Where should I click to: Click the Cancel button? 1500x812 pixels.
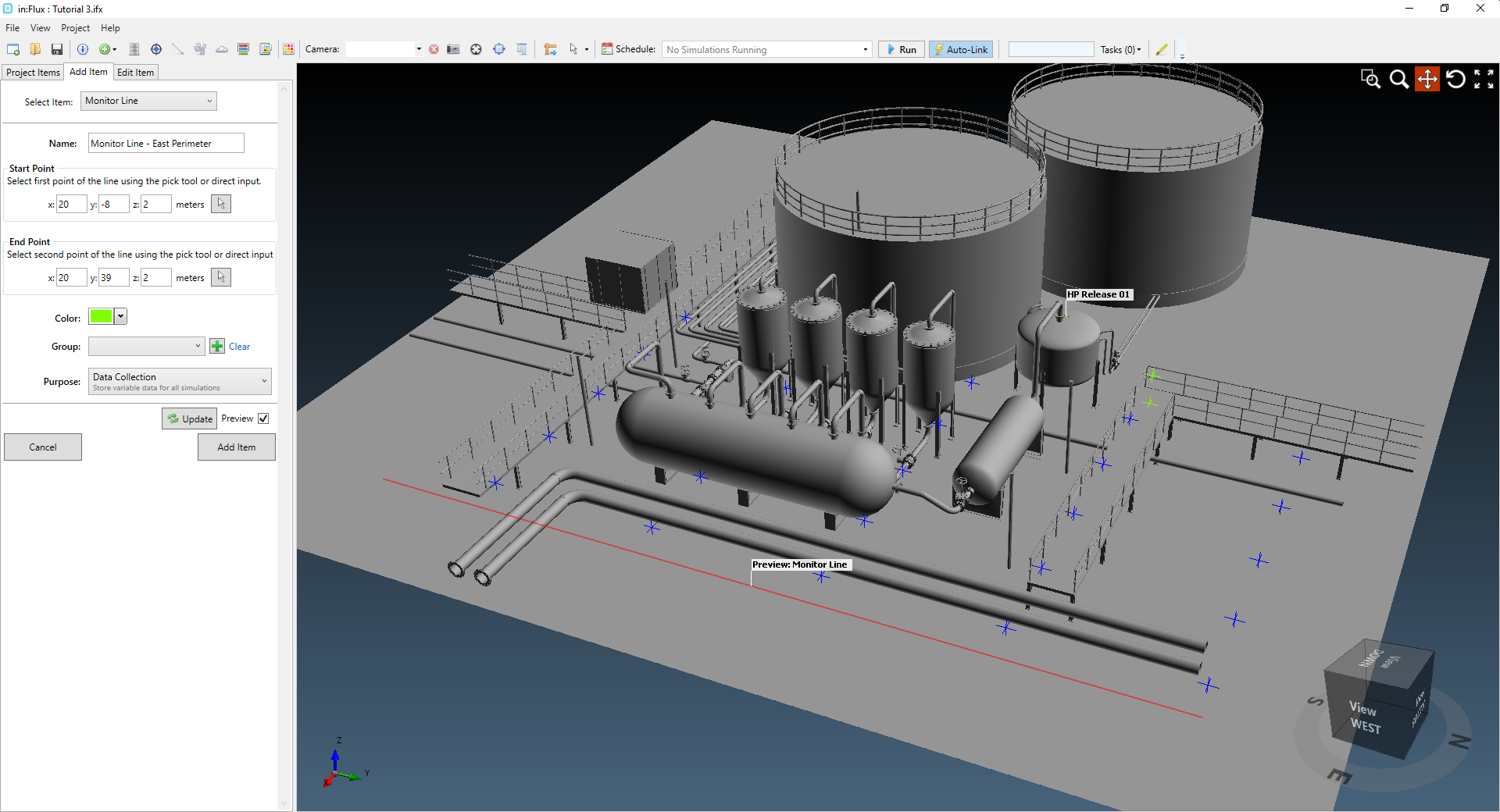(43, 447)
